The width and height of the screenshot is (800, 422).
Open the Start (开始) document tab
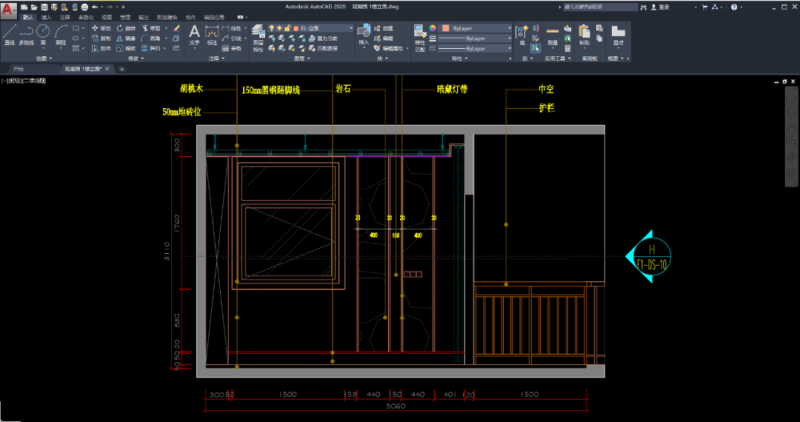(x=17, y=70)
